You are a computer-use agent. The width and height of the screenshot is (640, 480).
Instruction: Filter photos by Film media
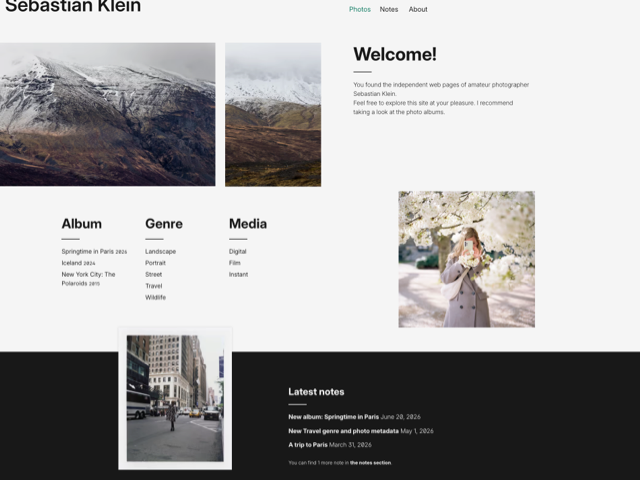tap(235, 263)
